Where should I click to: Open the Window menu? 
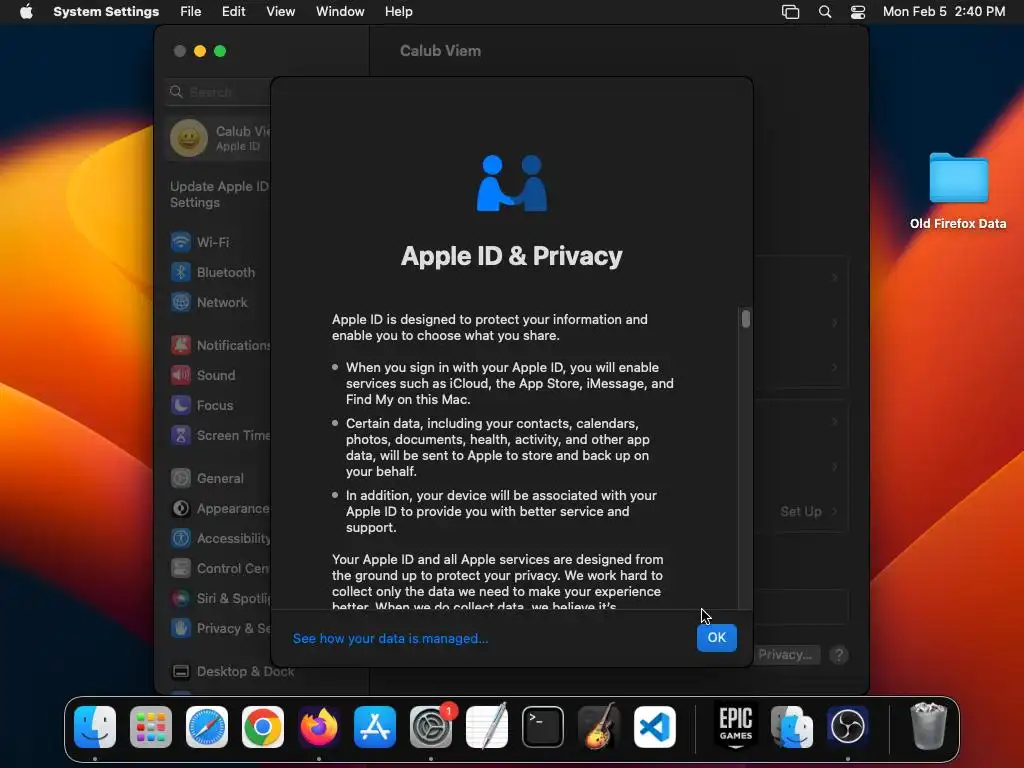pyautogui.click(x=340, y=12)
